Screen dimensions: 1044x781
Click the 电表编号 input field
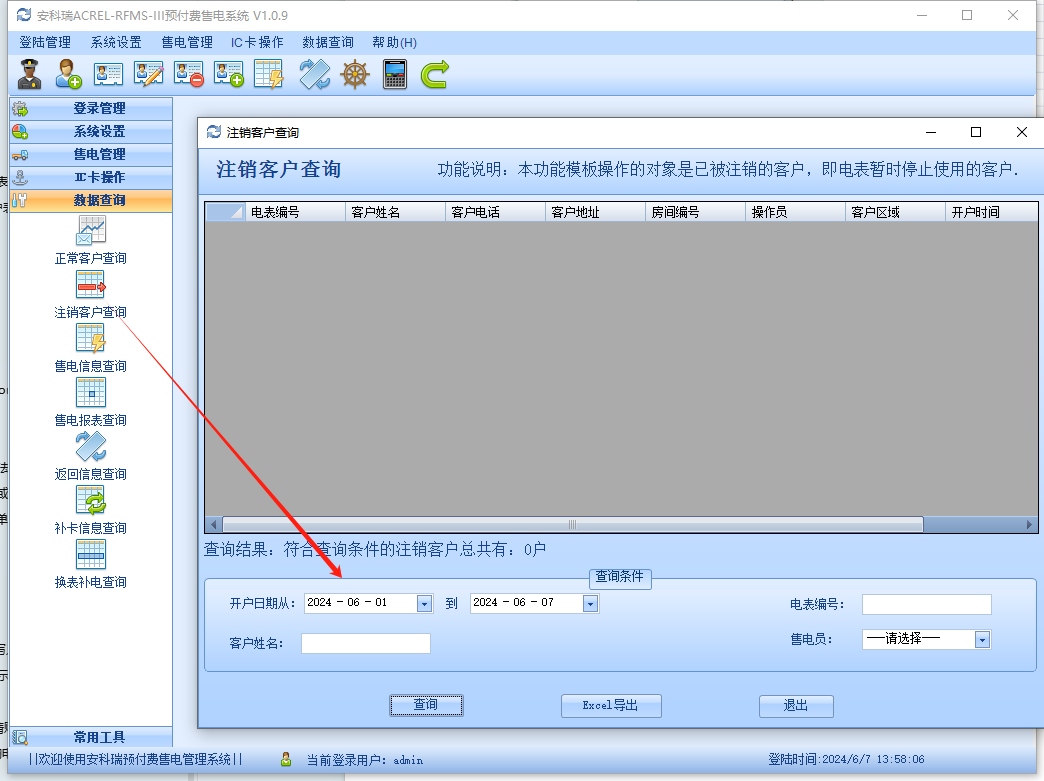pyautogui.click(x=926, y=604)
